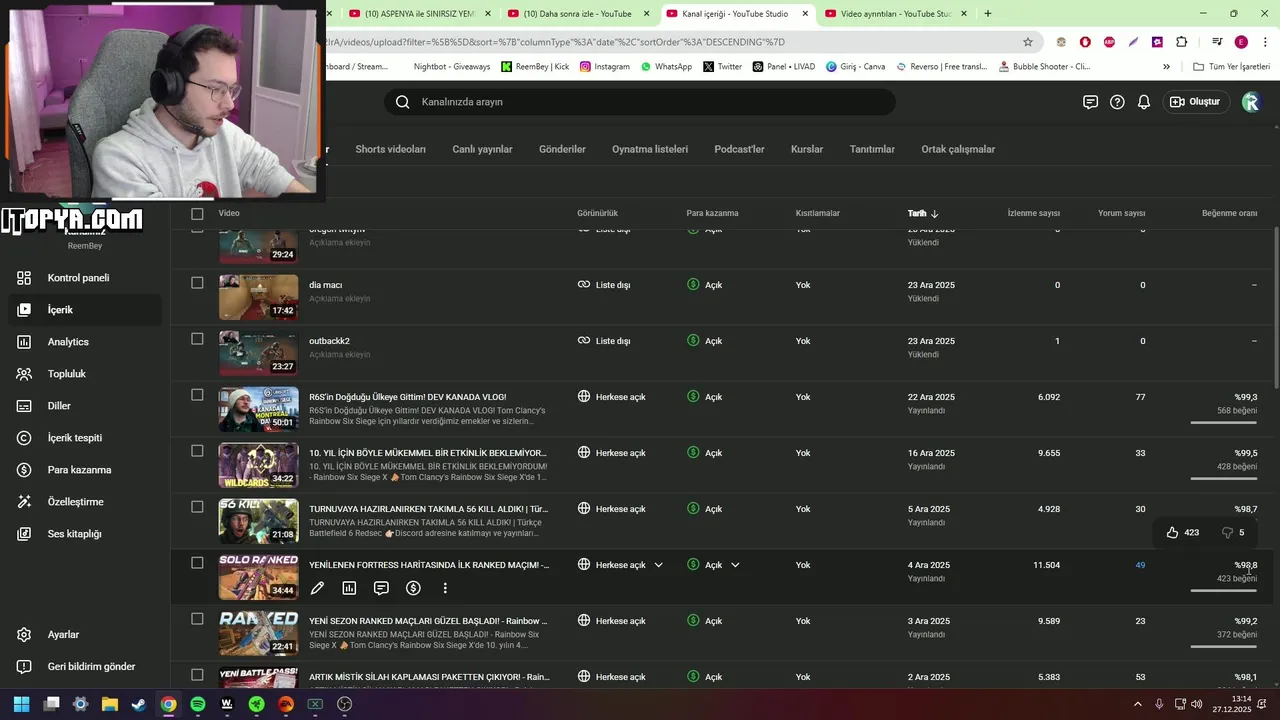Click the Oluştur create button
1280x720 pixels.
(x=1196, y=102)
